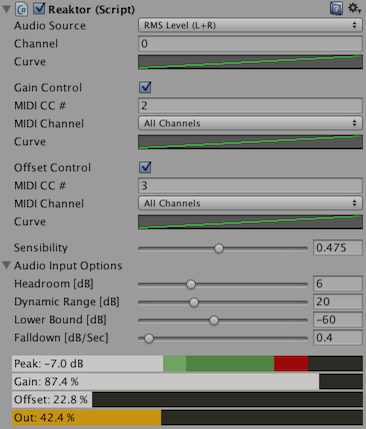Image resolution: width=366 pixels, height=429 pixels.
Task: Click the Lower Bound value field showing -60
Action: click(x=338, y=320)
